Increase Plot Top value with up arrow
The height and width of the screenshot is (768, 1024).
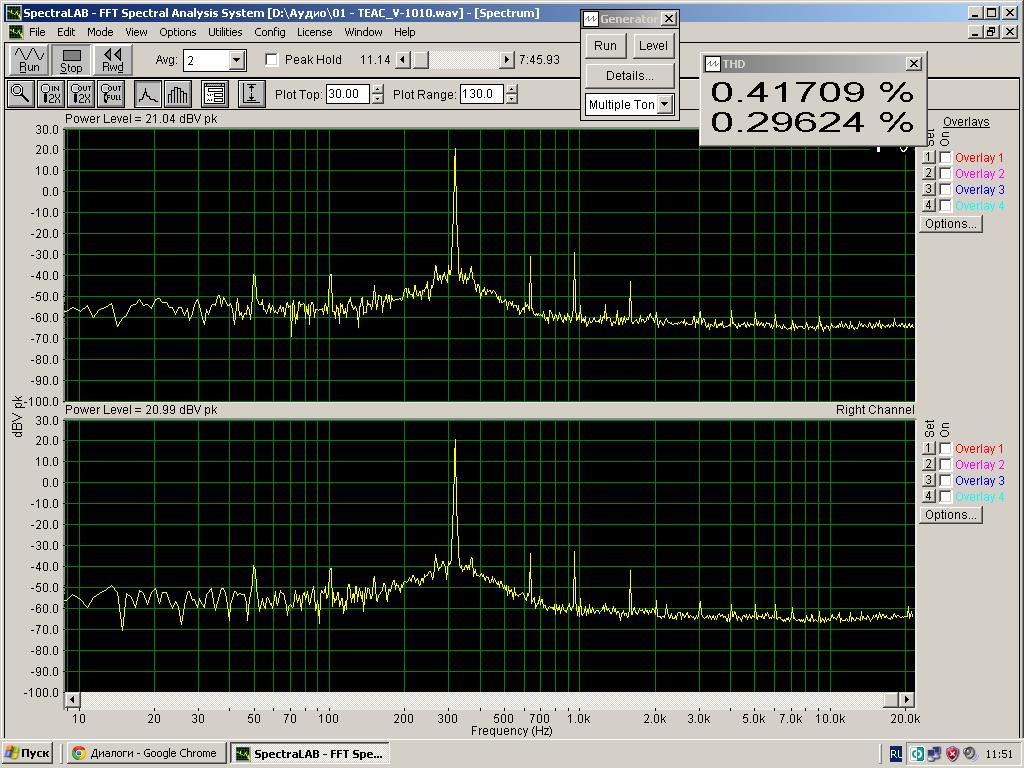(377, 89)
